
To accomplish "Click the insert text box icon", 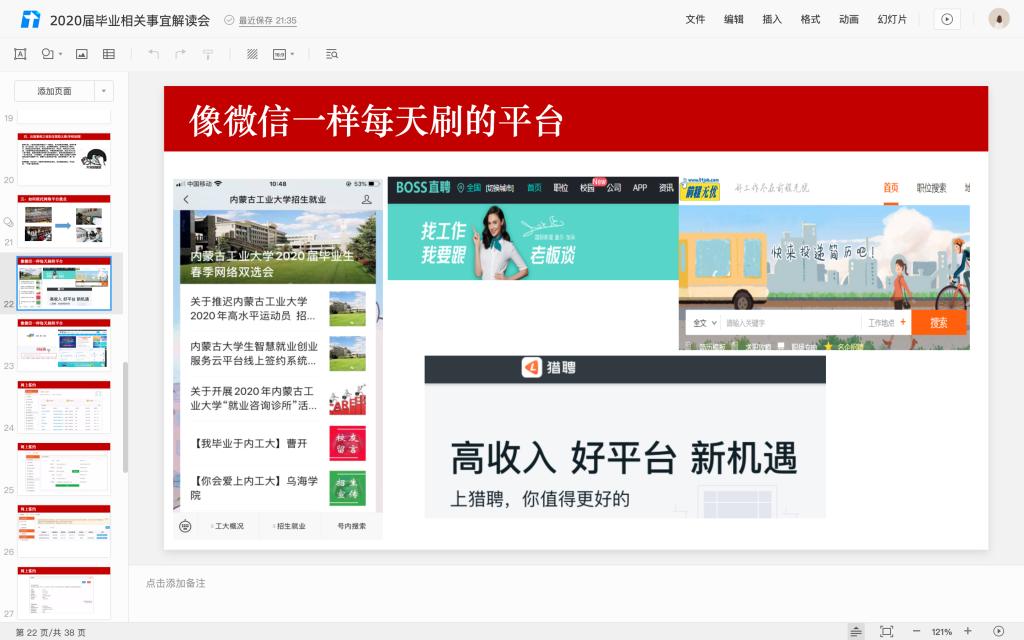I will pyautogui.click(x=21, y=54).
